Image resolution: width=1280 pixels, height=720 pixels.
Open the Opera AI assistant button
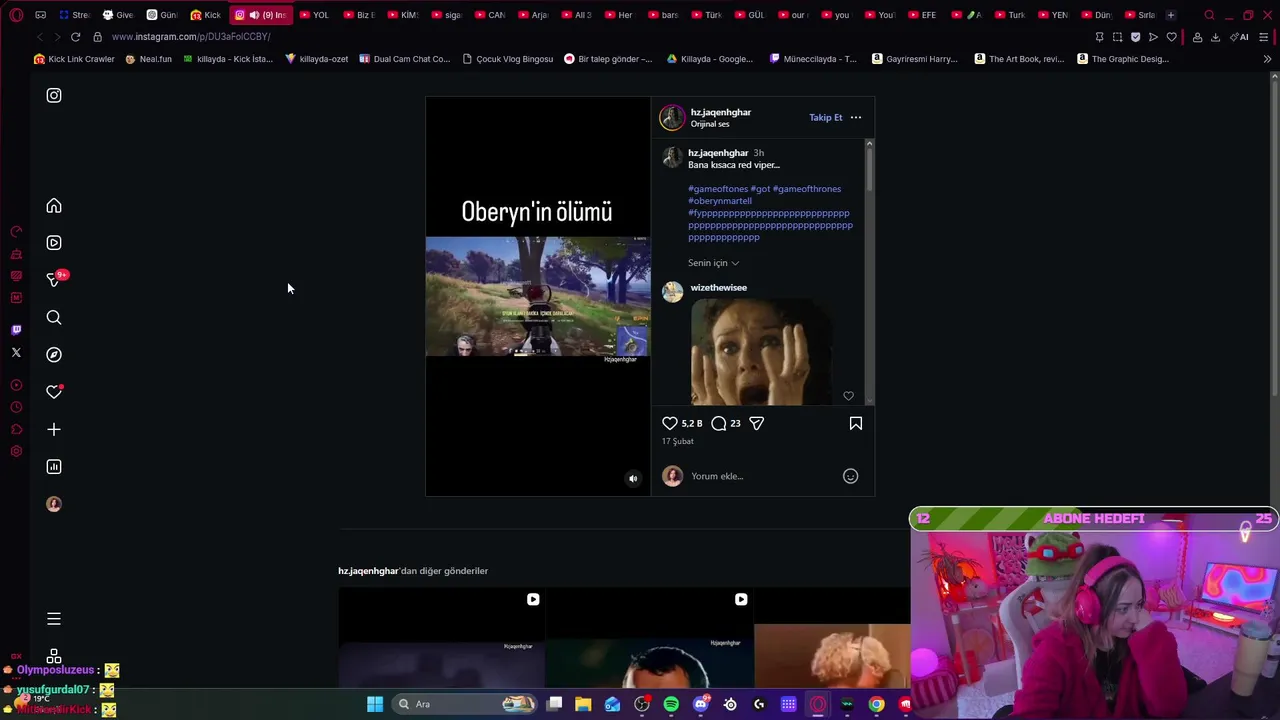coord(1240,37)
